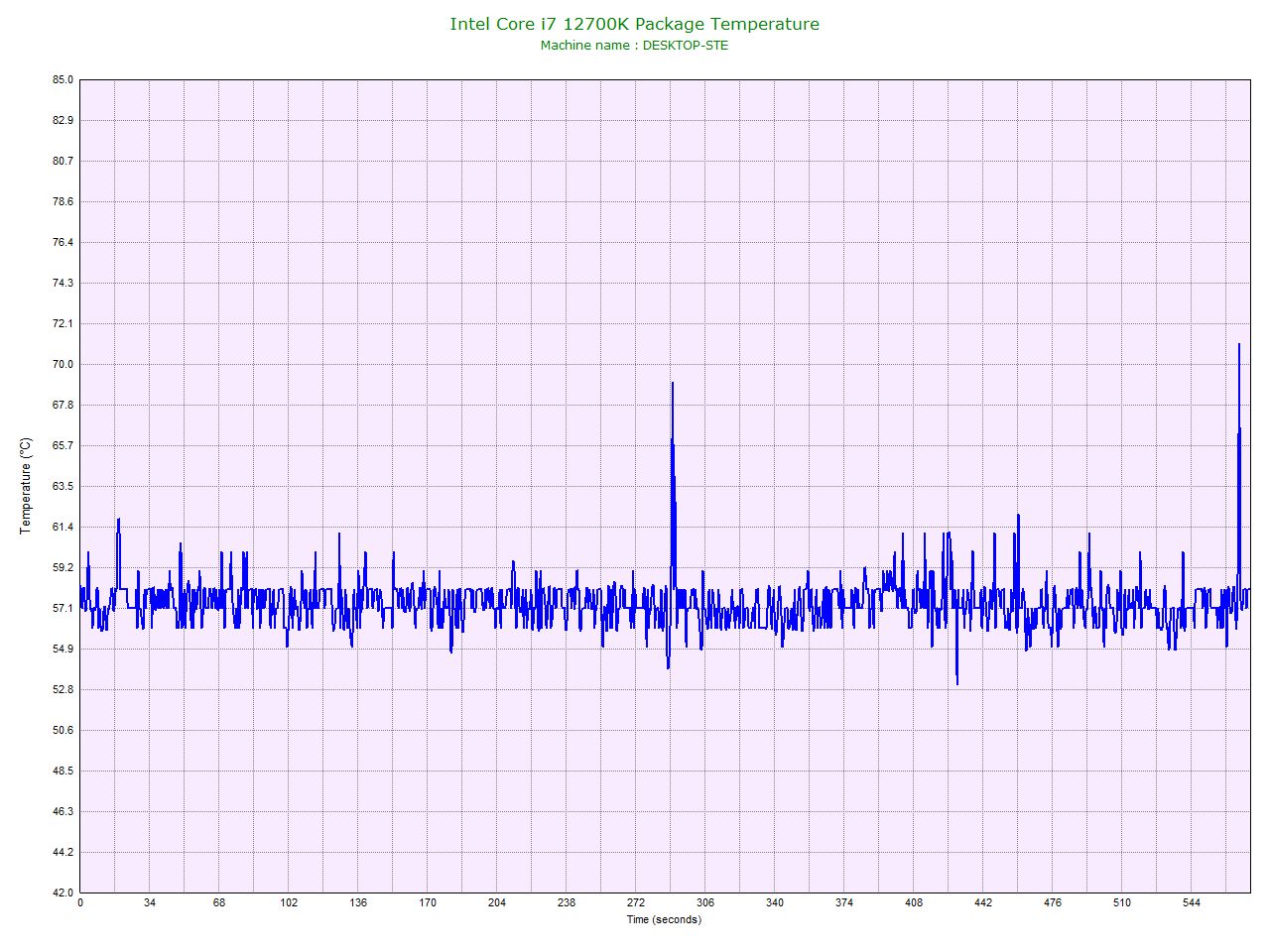Click the 136 second tick label
This screenshot has width=1270, height=952.
point(358,902)
